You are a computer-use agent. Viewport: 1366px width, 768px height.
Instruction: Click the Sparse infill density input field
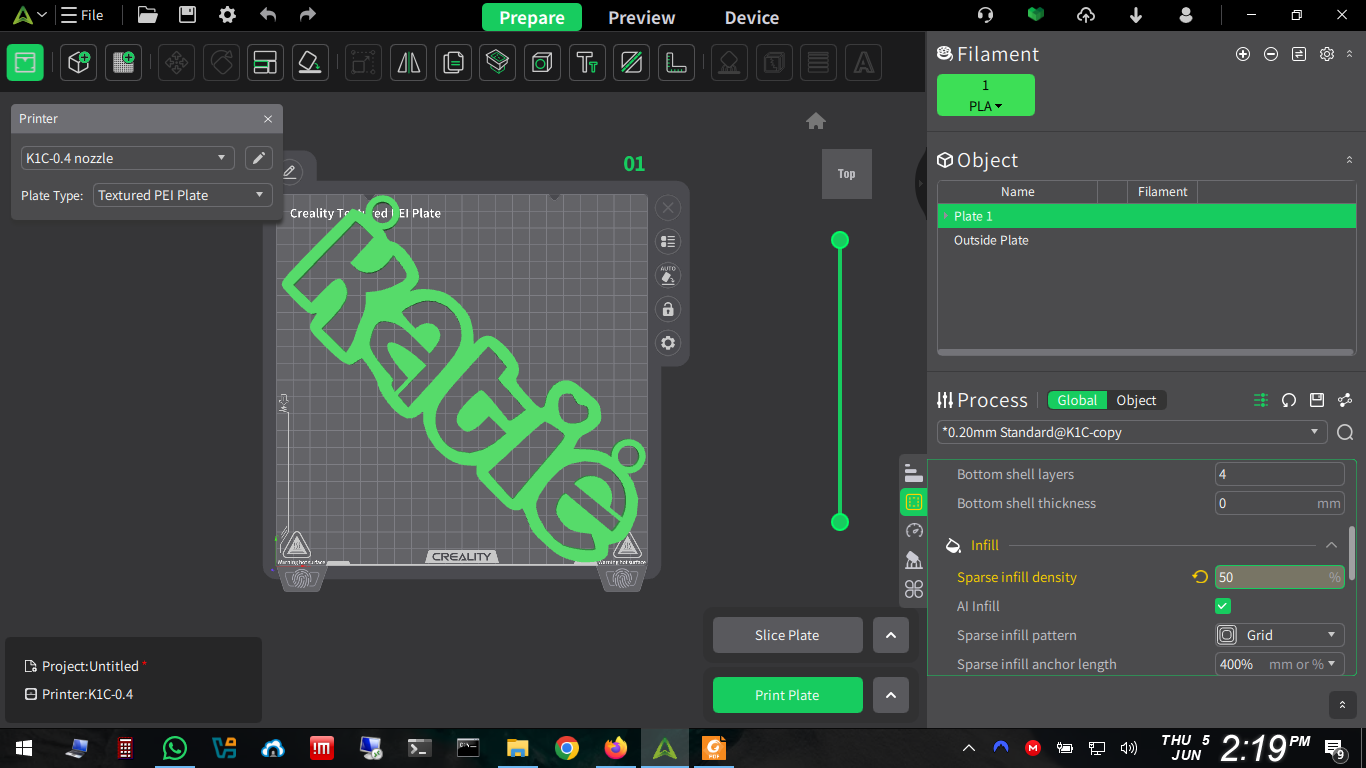1279,577
